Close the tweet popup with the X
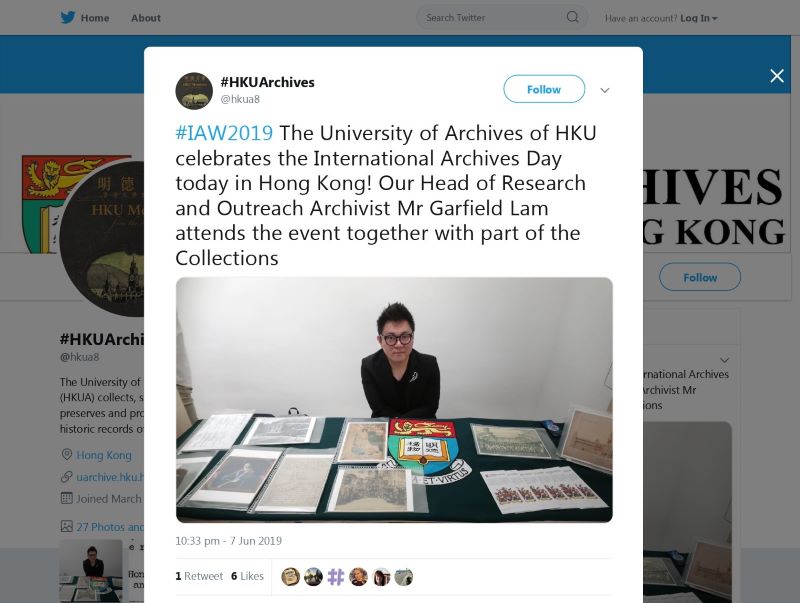The height and width of the screenshot is (603, 800). point(777,76)
